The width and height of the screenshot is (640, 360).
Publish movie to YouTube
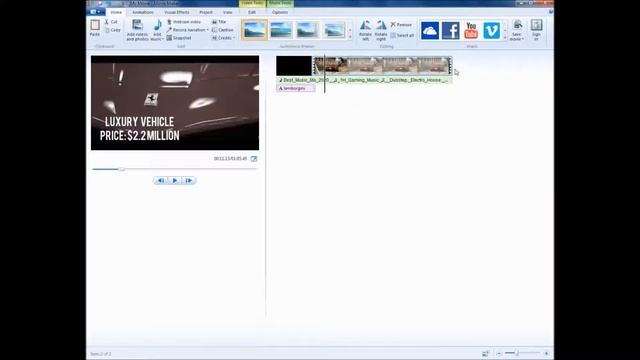471,31
